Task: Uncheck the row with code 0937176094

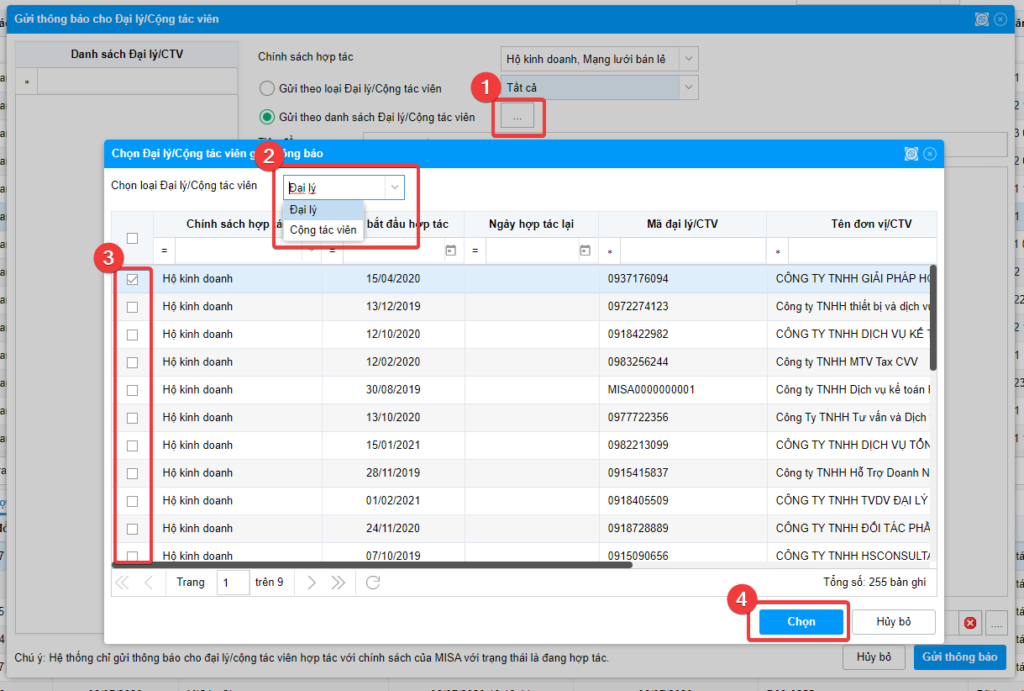Action: [x=133, y=281]
